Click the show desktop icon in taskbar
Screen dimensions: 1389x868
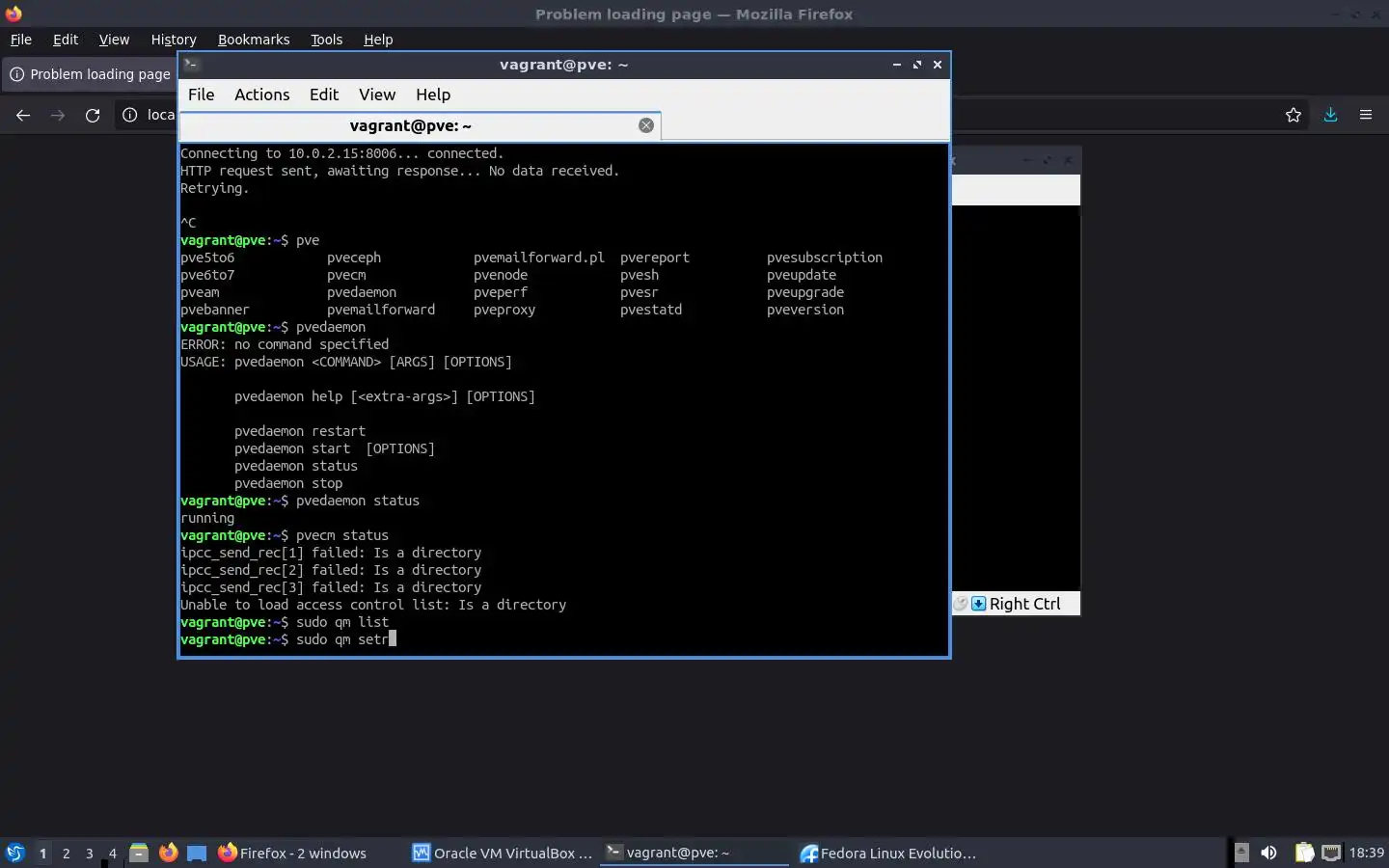[x=197, y=853]
